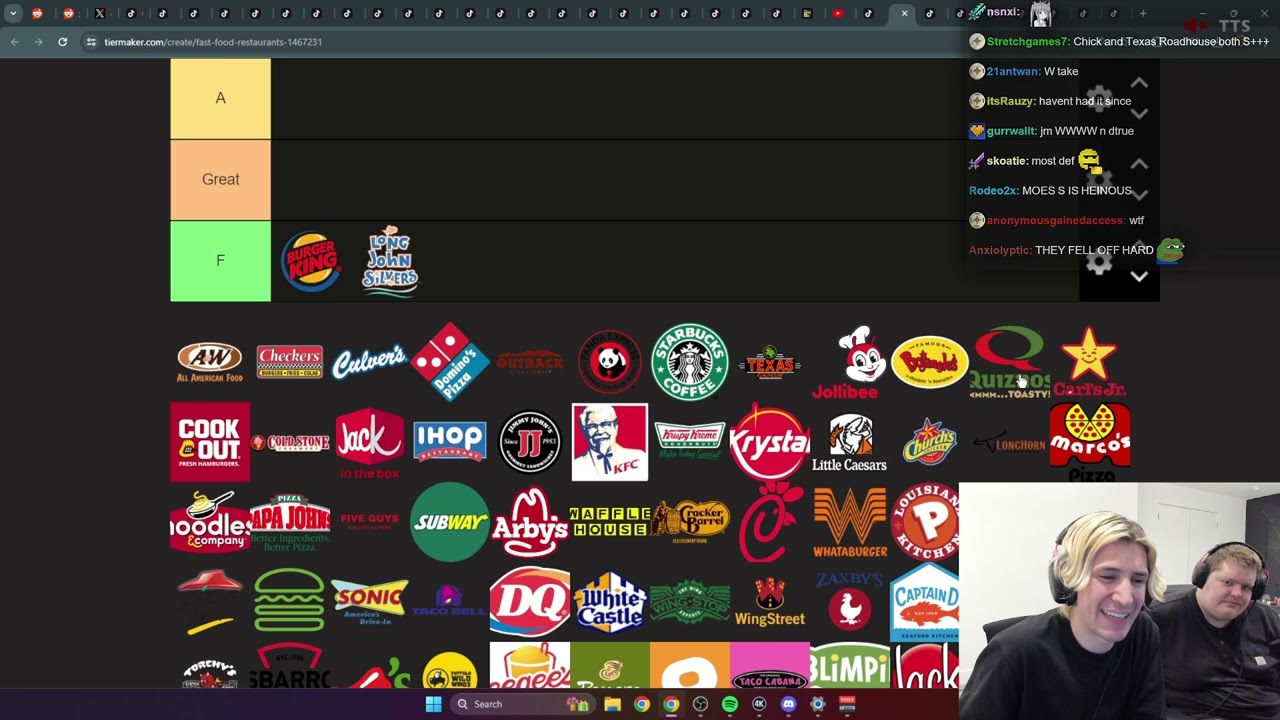Click the Culver's logo
This screenshot has width=1280, height=720.
(x=369, y=362)
